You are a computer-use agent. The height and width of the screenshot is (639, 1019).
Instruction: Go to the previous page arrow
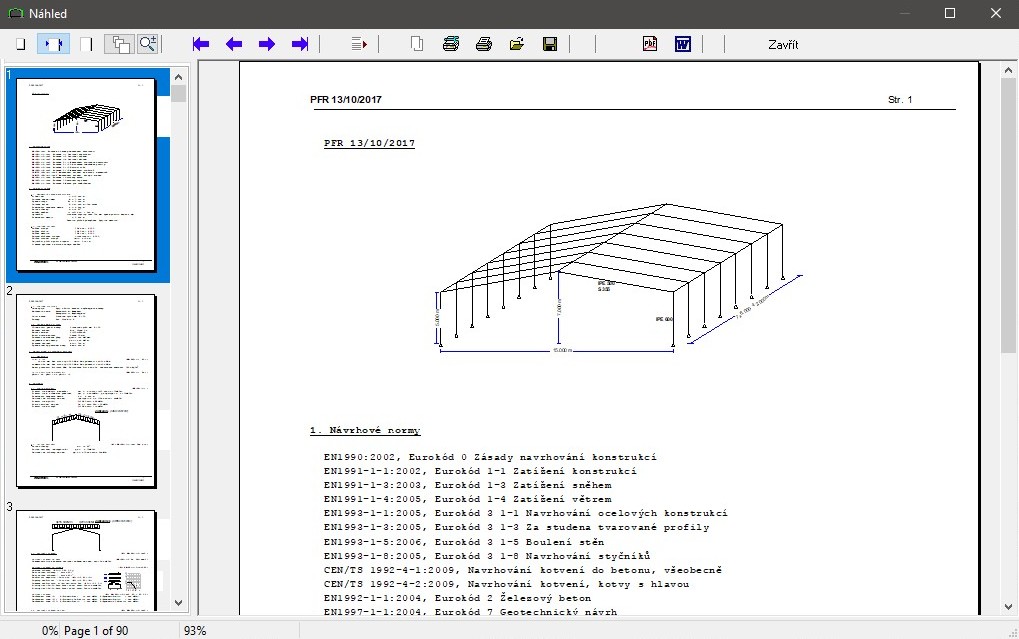pyautogui.click(x=234, y=44)
